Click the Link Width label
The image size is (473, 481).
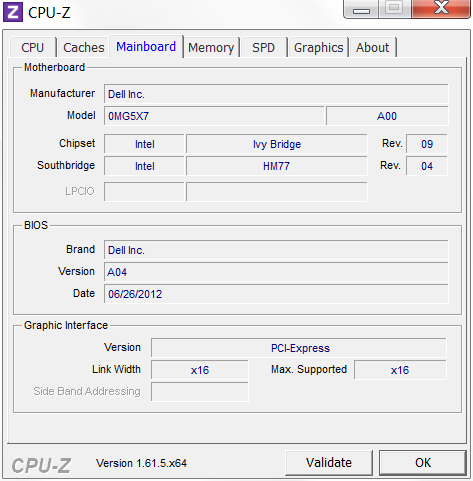tap(116, 369)
